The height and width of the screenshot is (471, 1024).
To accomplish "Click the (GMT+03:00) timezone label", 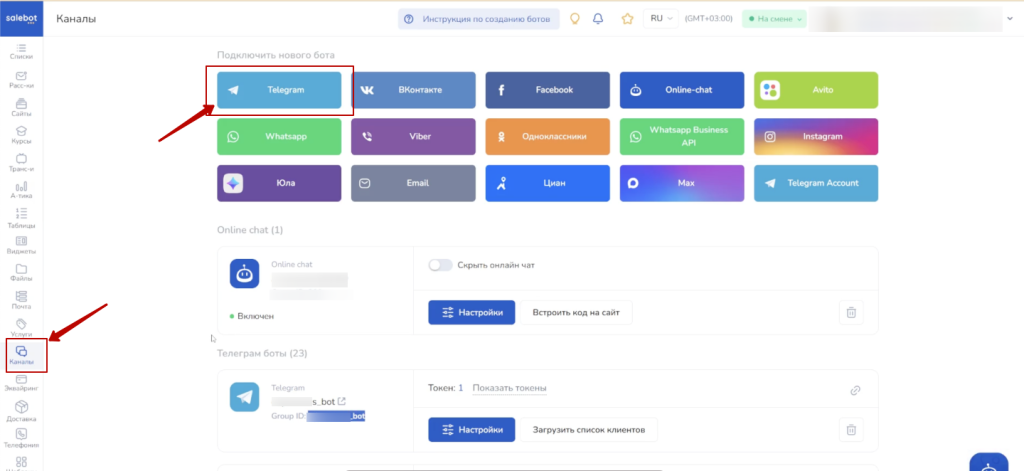I will (709, 19).
